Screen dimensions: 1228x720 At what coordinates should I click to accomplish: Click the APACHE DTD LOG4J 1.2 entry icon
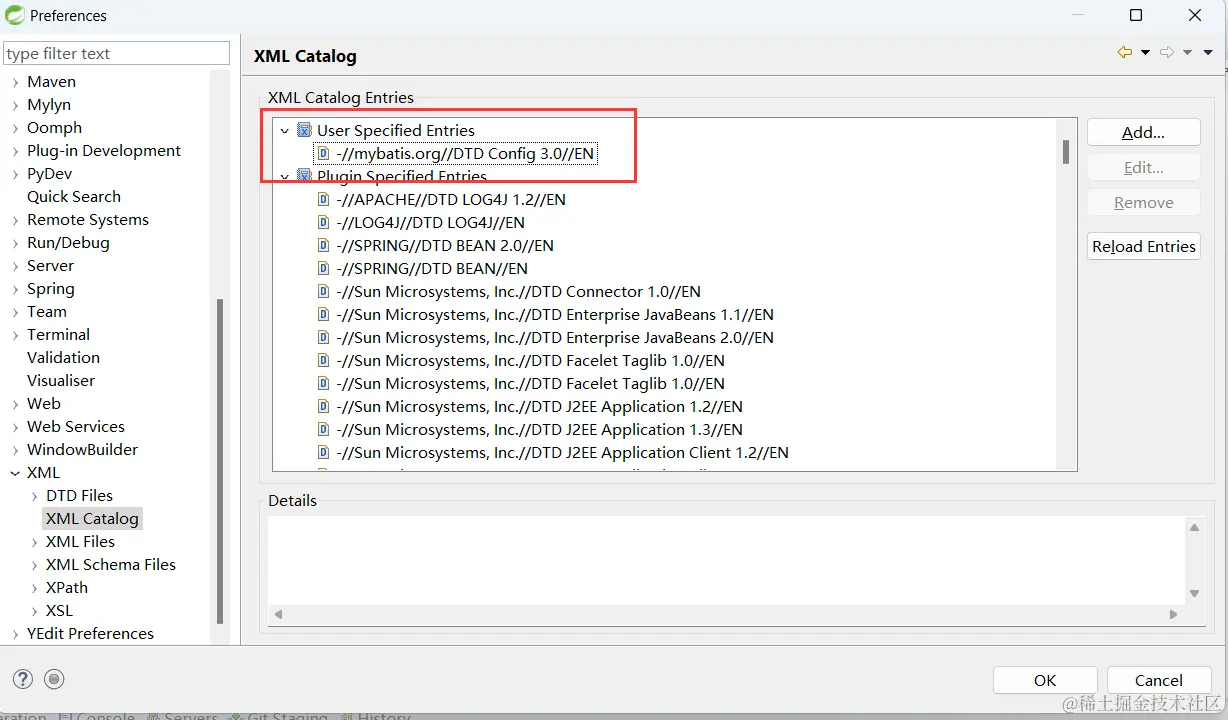pos(323,199)
